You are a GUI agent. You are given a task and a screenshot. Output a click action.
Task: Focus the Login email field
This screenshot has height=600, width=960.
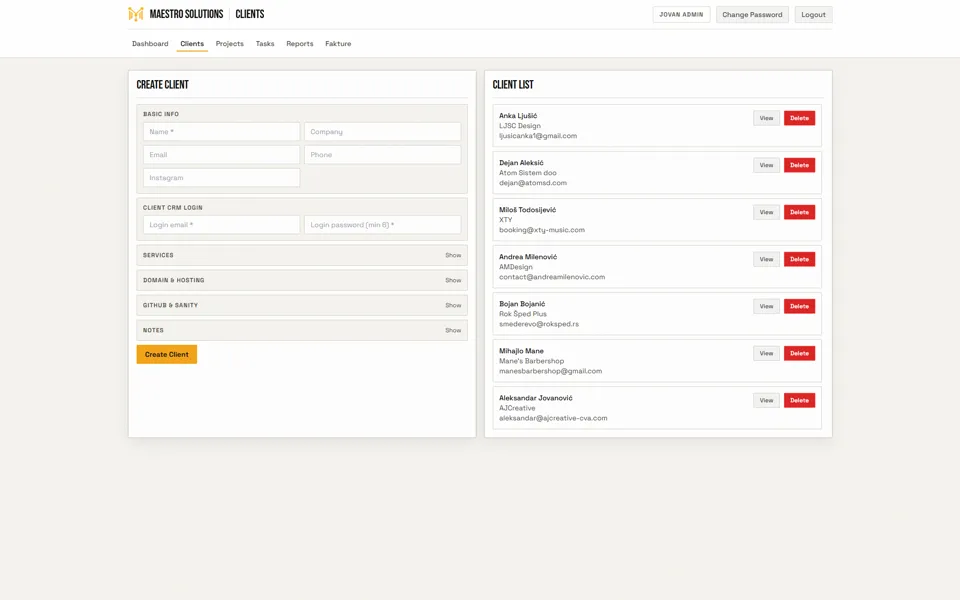coord(222,225)
